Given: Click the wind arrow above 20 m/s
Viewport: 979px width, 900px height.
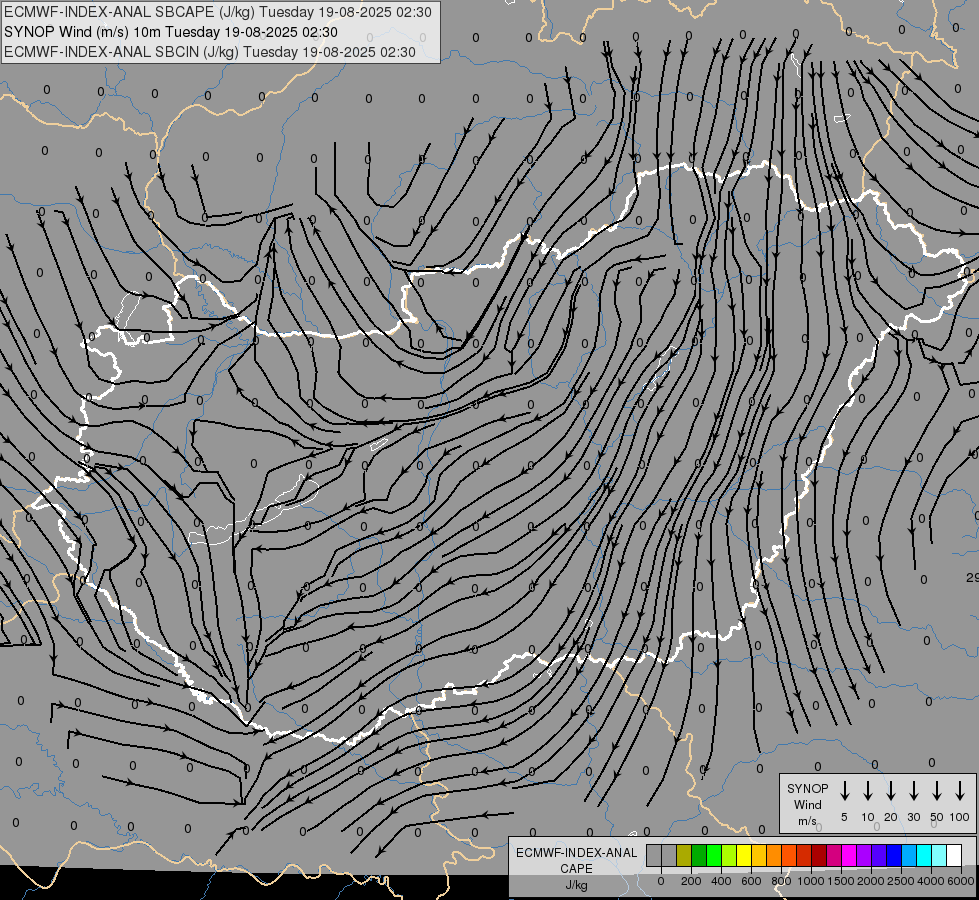Looking at the screenshot, I should coord(891,791).
